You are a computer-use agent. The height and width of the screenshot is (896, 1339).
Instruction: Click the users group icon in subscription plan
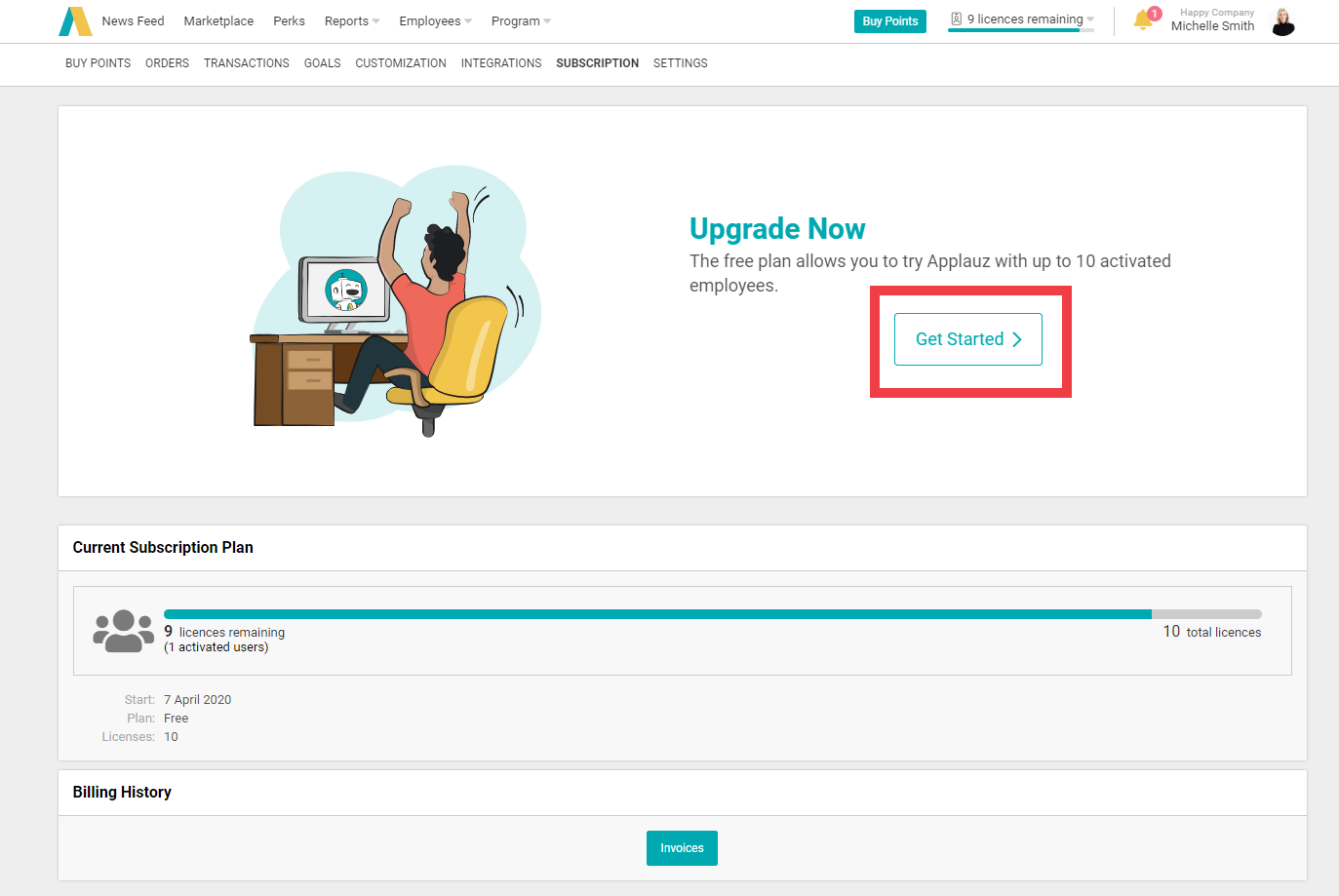(123, 631)
